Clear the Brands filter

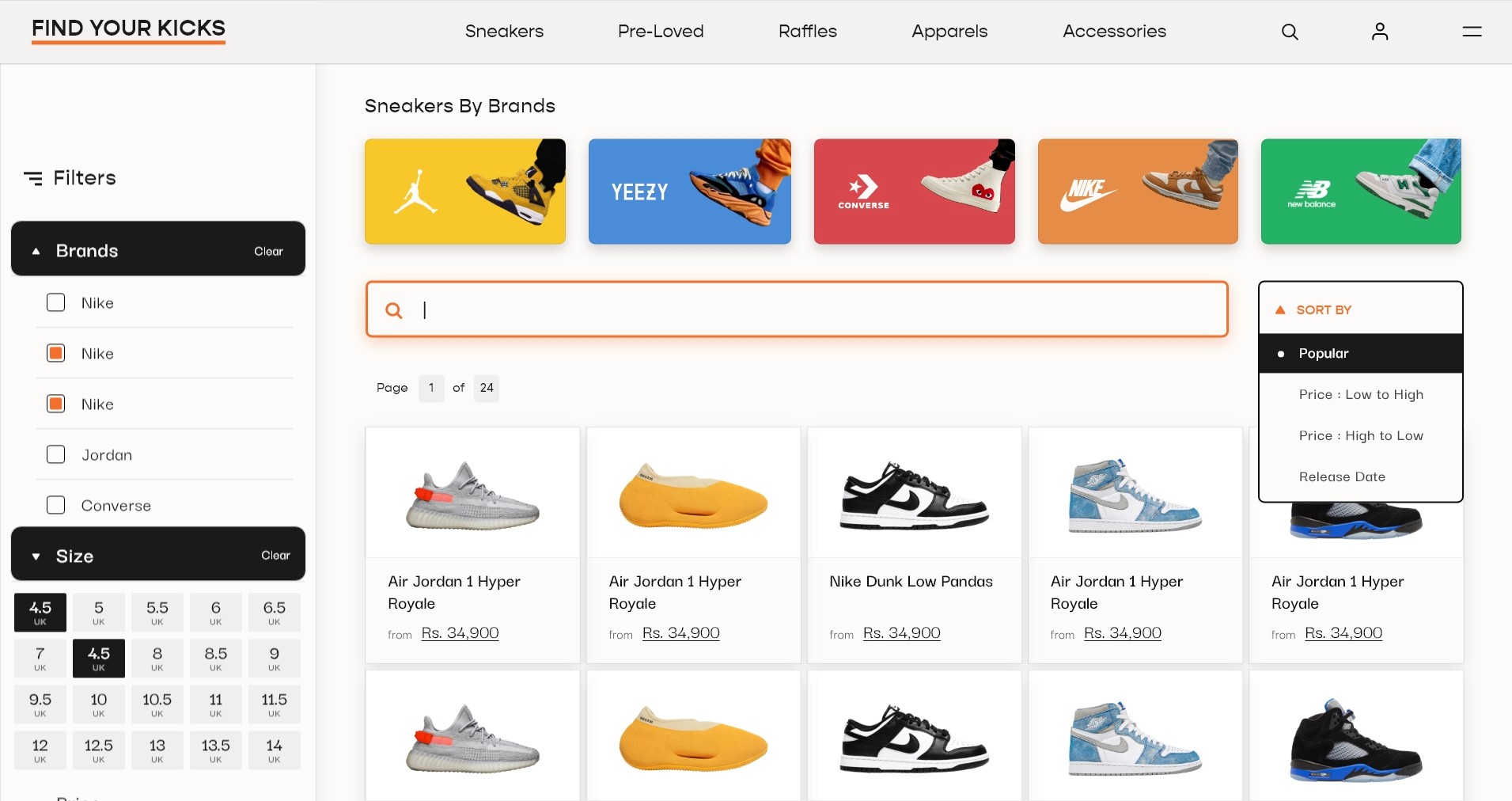click(268, 252)
